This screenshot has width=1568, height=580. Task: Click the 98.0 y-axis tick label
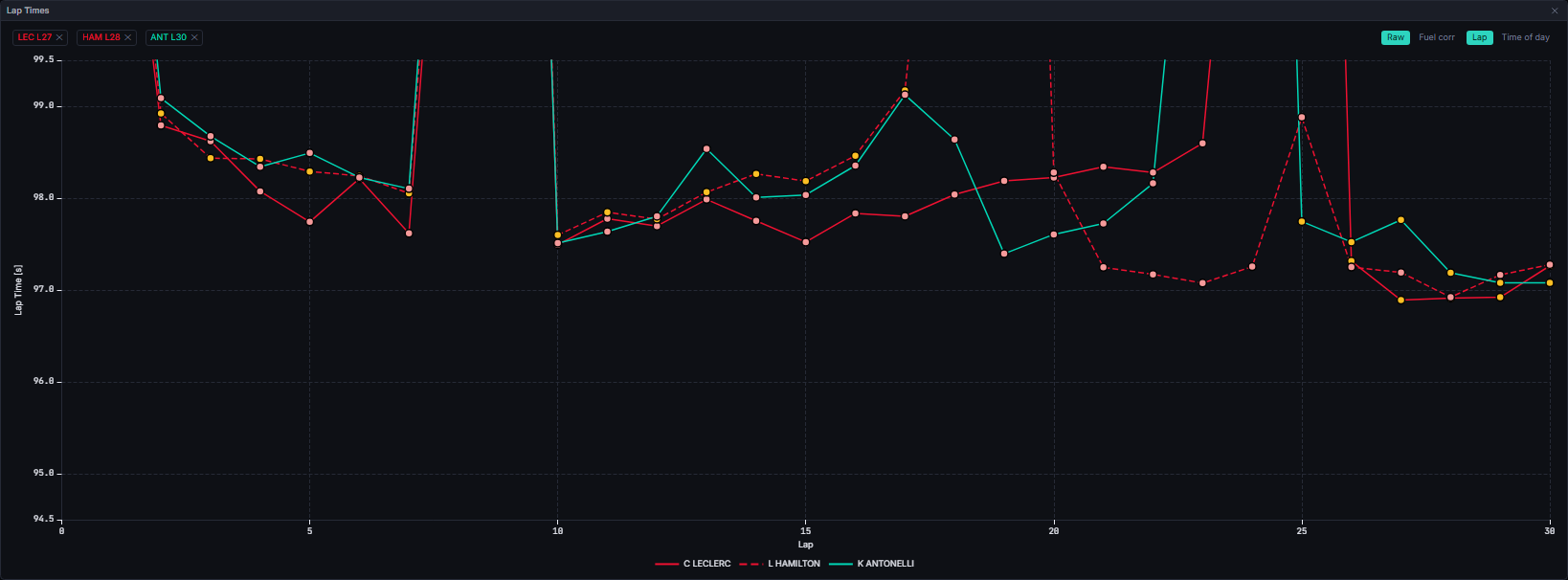43,198
